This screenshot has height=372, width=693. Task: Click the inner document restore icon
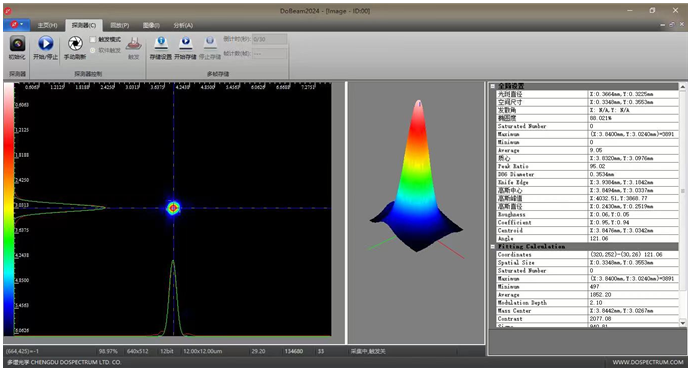pyautogui.click(x=672, y=25)
